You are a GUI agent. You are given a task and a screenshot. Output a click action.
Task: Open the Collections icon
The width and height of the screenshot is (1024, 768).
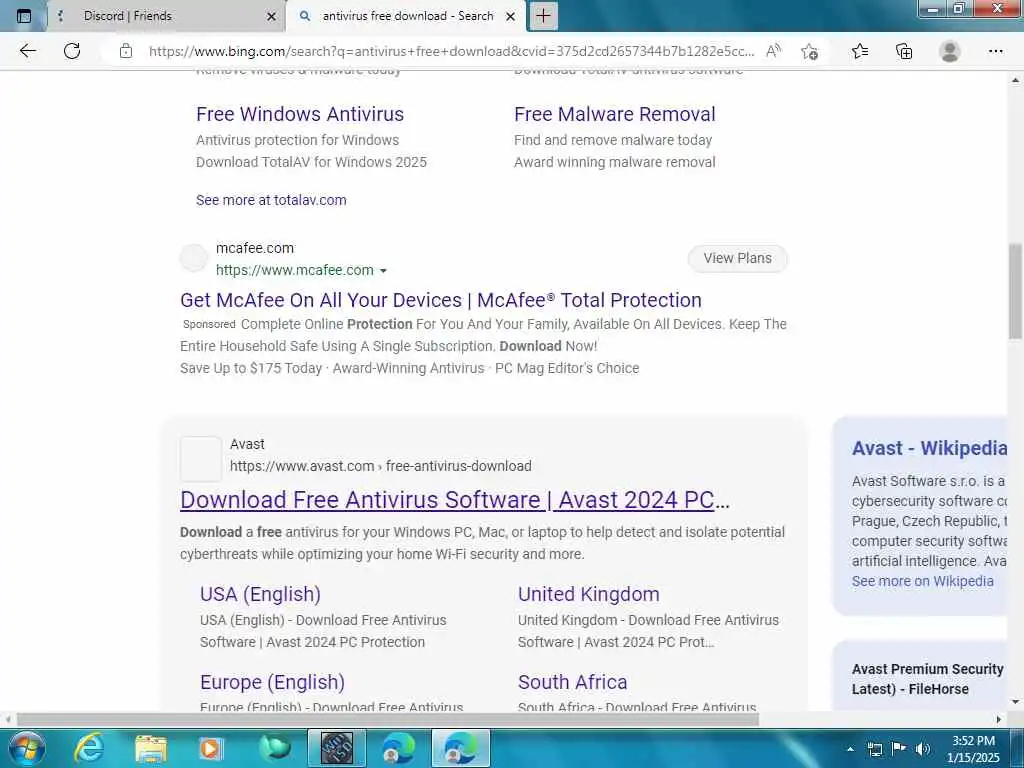point(904,51)
